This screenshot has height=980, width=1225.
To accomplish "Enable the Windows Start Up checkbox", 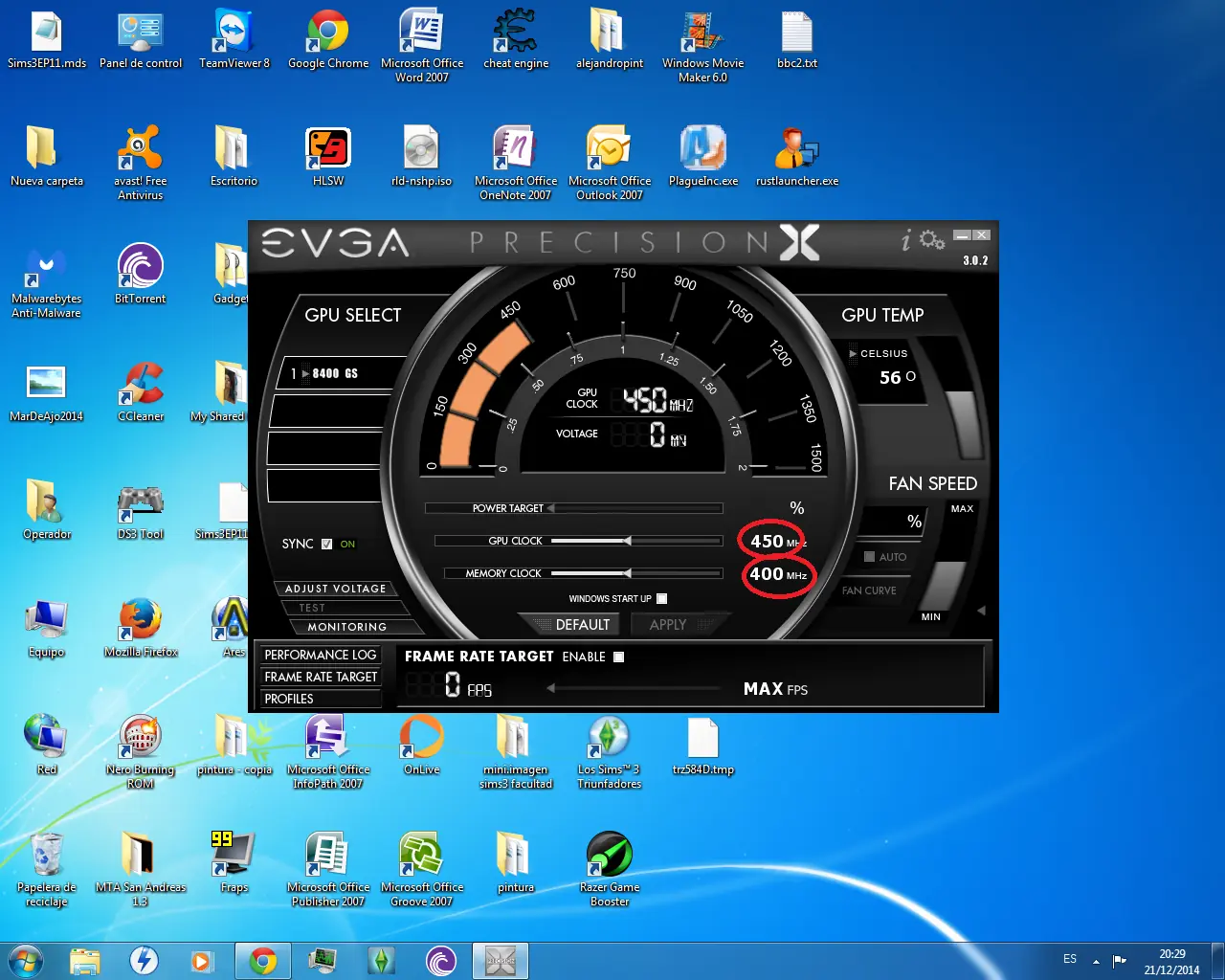I will pos(661,598).
